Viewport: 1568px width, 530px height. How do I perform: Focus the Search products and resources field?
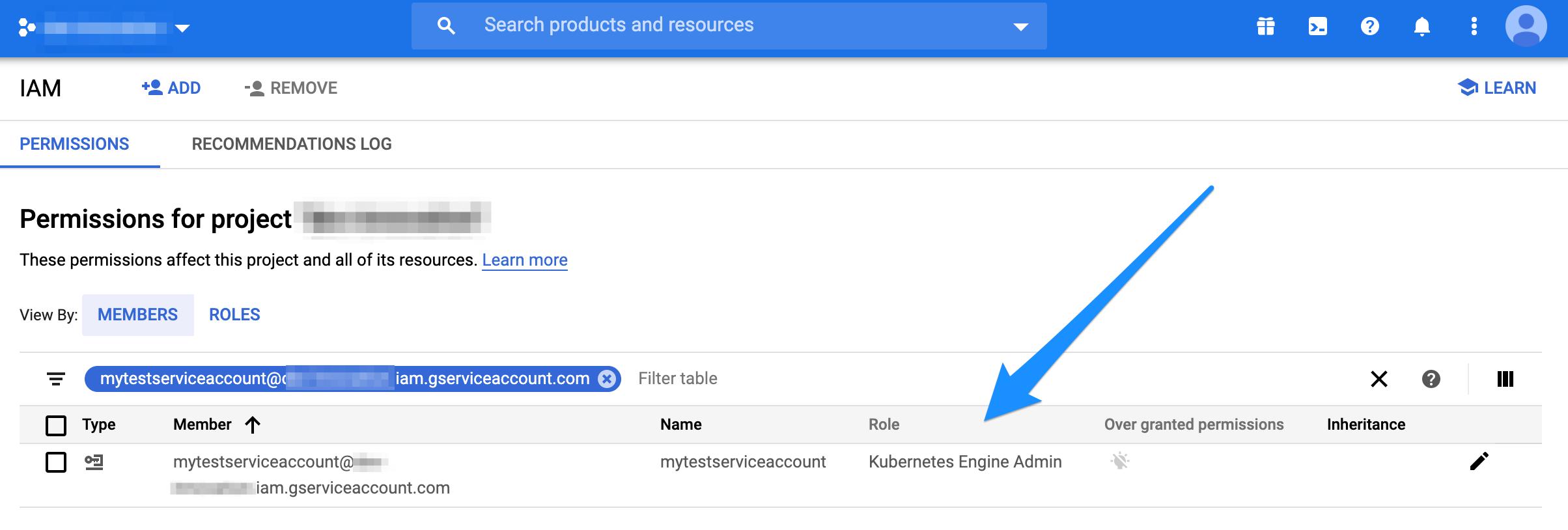pyautogui.click(x=729, y=26)
